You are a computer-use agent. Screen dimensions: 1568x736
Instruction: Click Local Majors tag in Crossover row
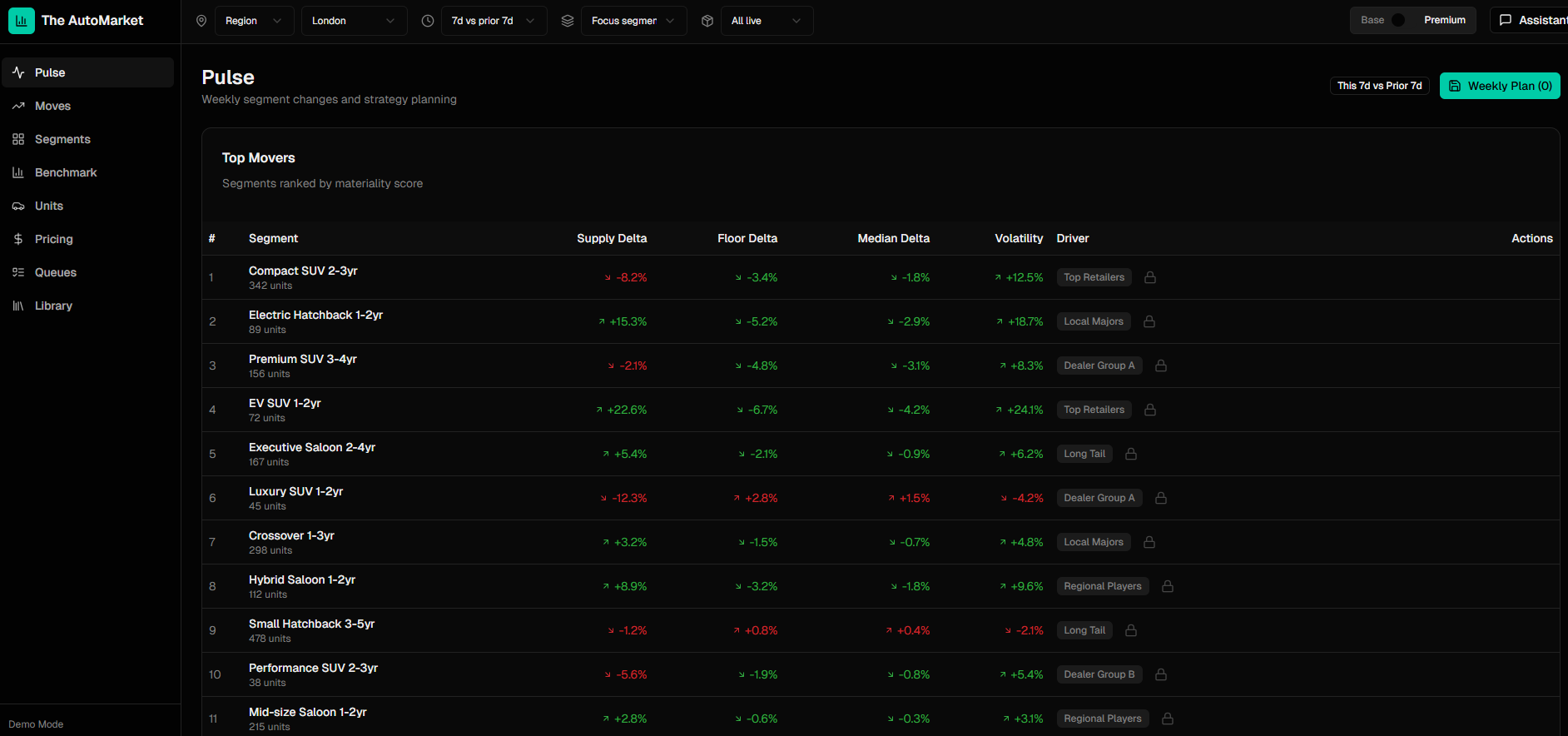click(1094, 542)
